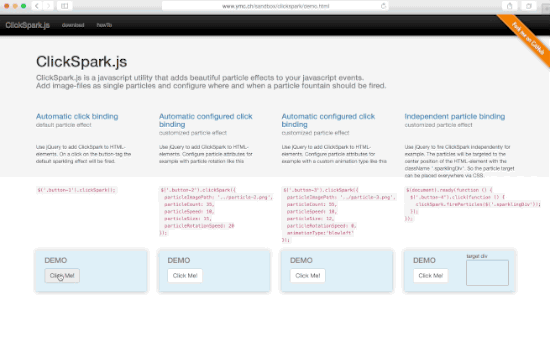The height and width of the screenshot is (363, 550).
Task: Reload the page using the refresh icon
Action: tap(383, 6)
